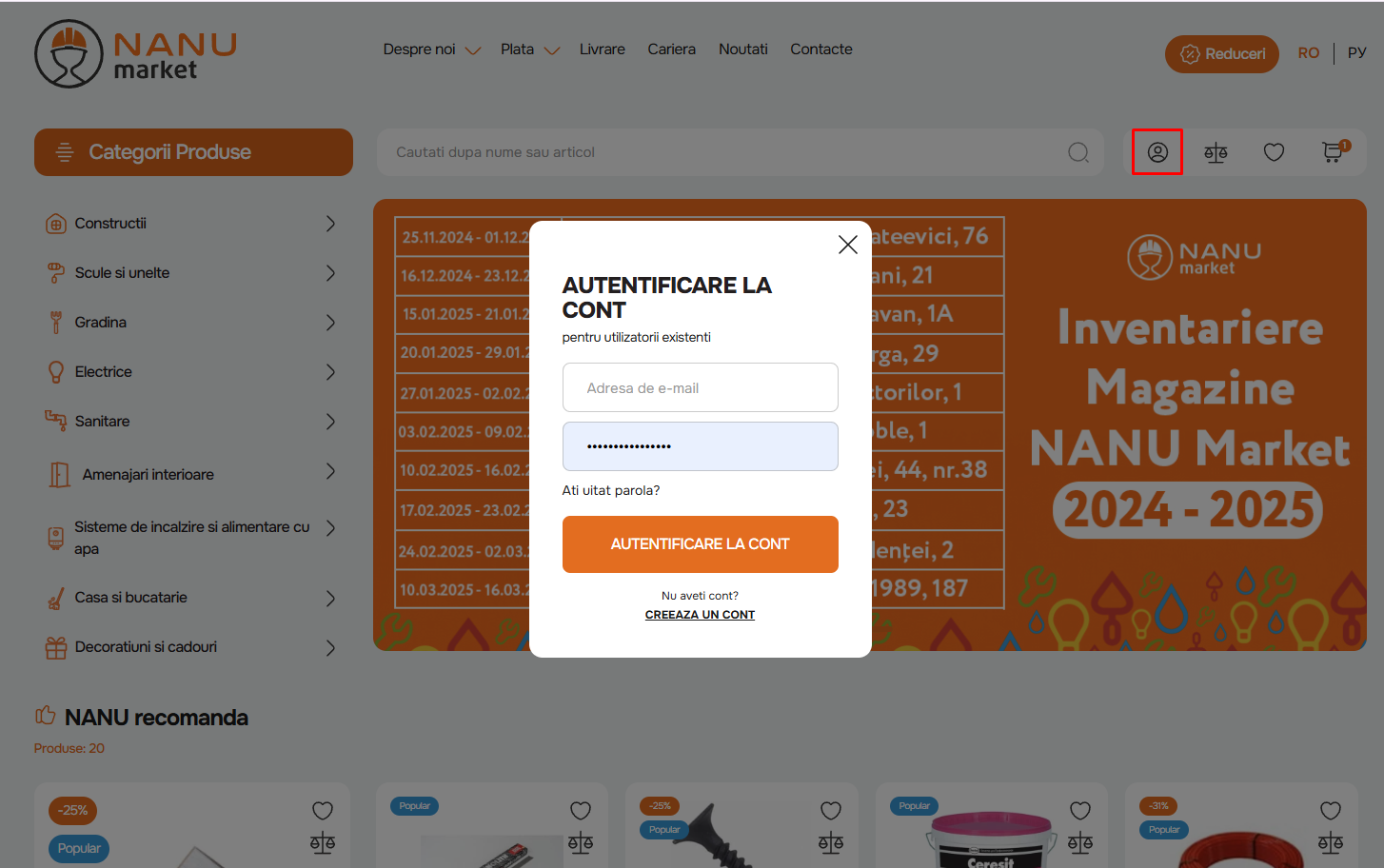Add the -31% product to wishlist
This screenshot has width=1384, height=868.
1331,811
